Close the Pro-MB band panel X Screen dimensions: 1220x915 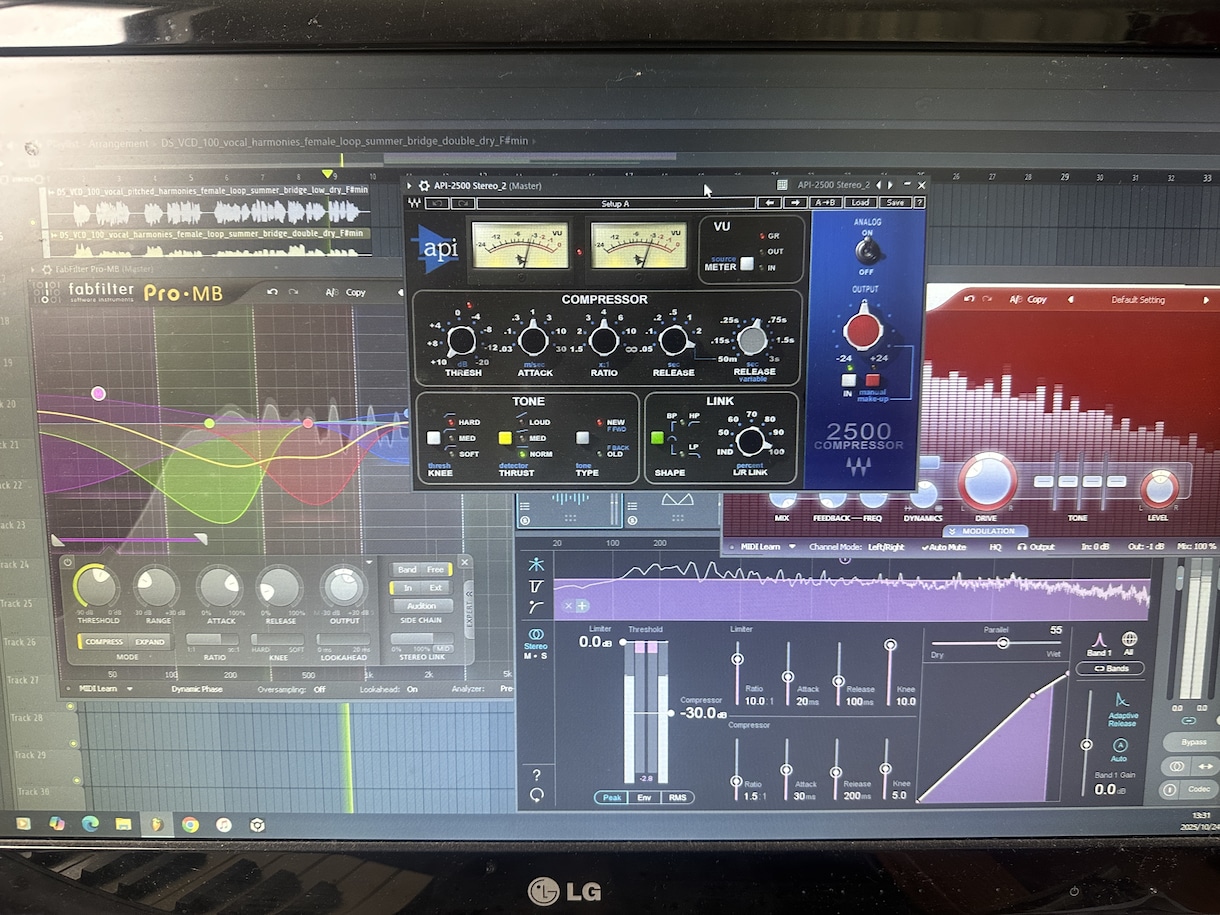tap(464, 562)
